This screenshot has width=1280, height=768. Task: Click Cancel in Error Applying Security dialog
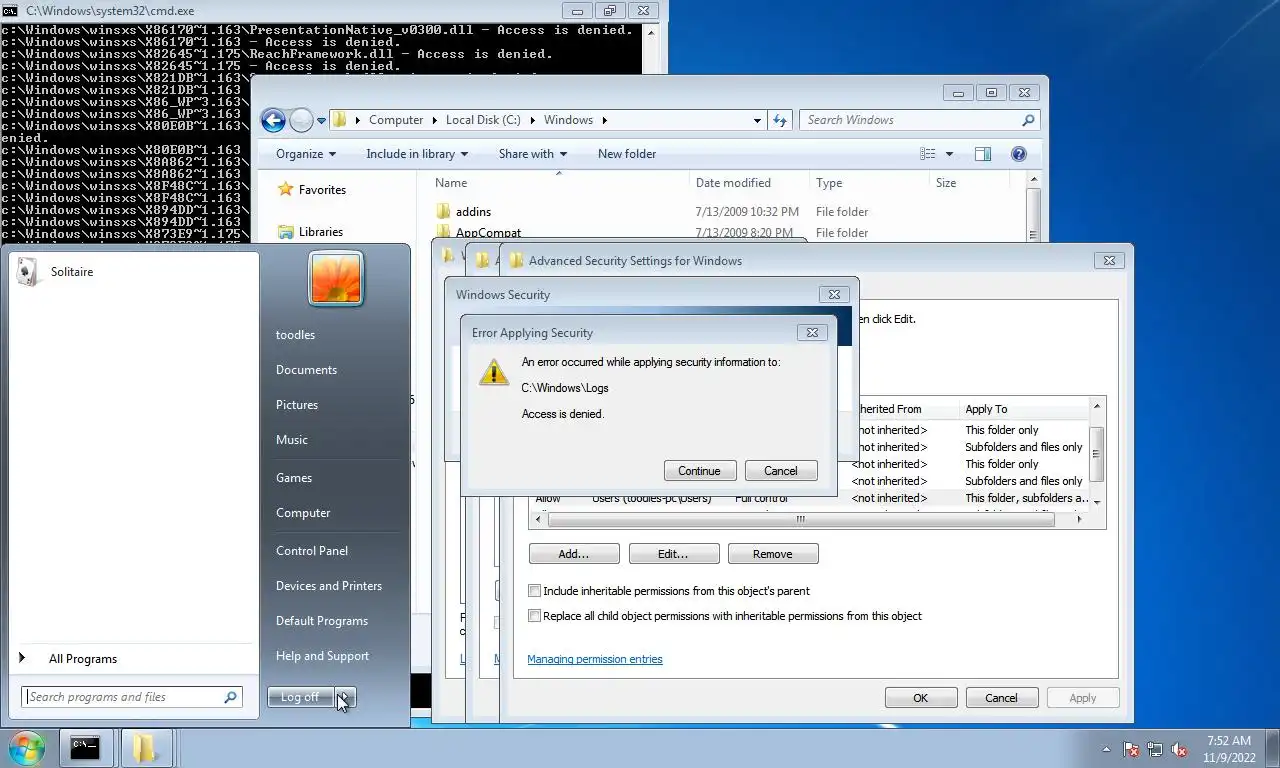pyautogui.click(x=781, y=471)
